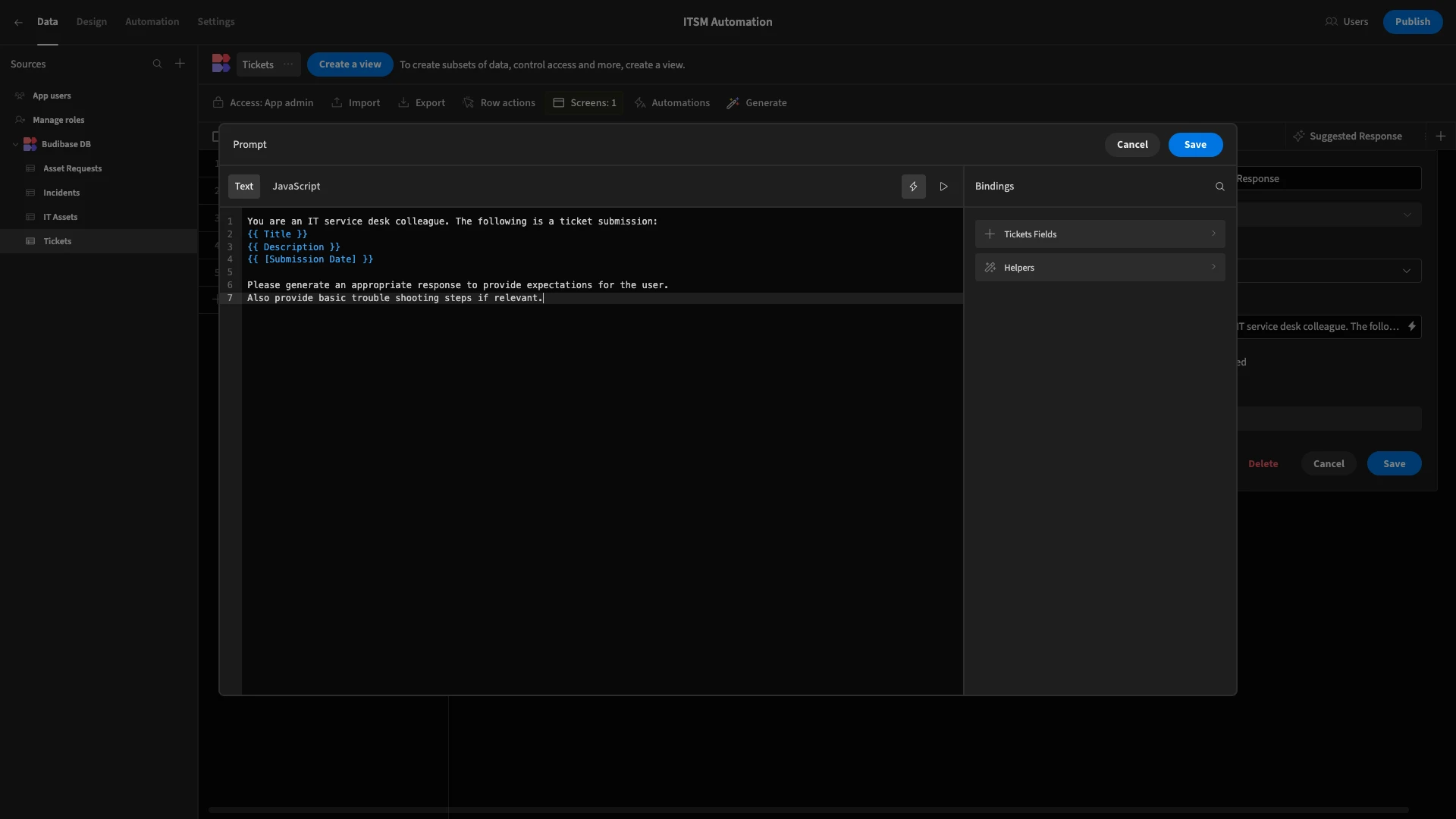This screenshot has height=819, width=1456.
Task: Click the Export toolbar item
Action: (422, 103)
